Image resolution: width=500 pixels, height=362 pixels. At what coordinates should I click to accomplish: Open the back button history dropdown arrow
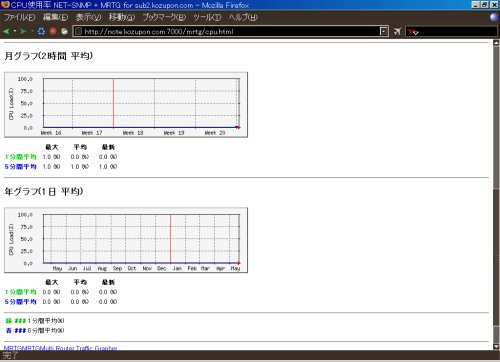[x=15, y=31]
